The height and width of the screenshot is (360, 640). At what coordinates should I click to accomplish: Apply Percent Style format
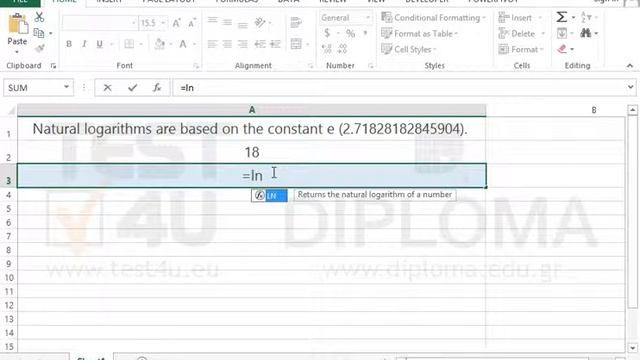click(x=350, y=33)
